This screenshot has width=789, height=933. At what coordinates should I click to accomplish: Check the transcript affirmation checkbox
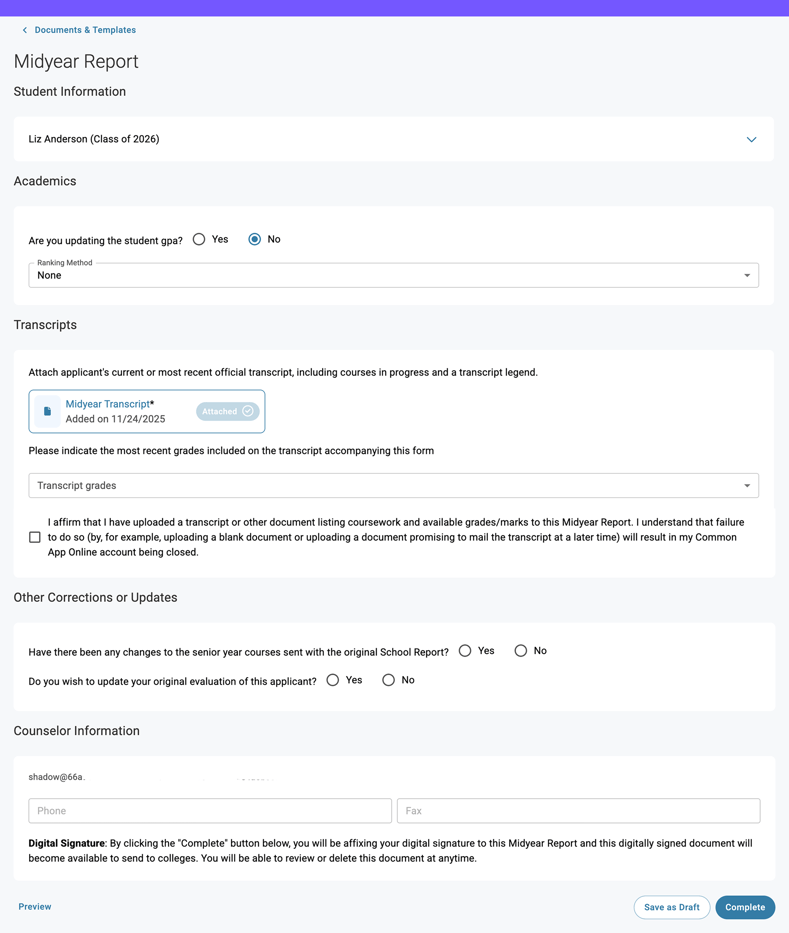coord(35,537)
